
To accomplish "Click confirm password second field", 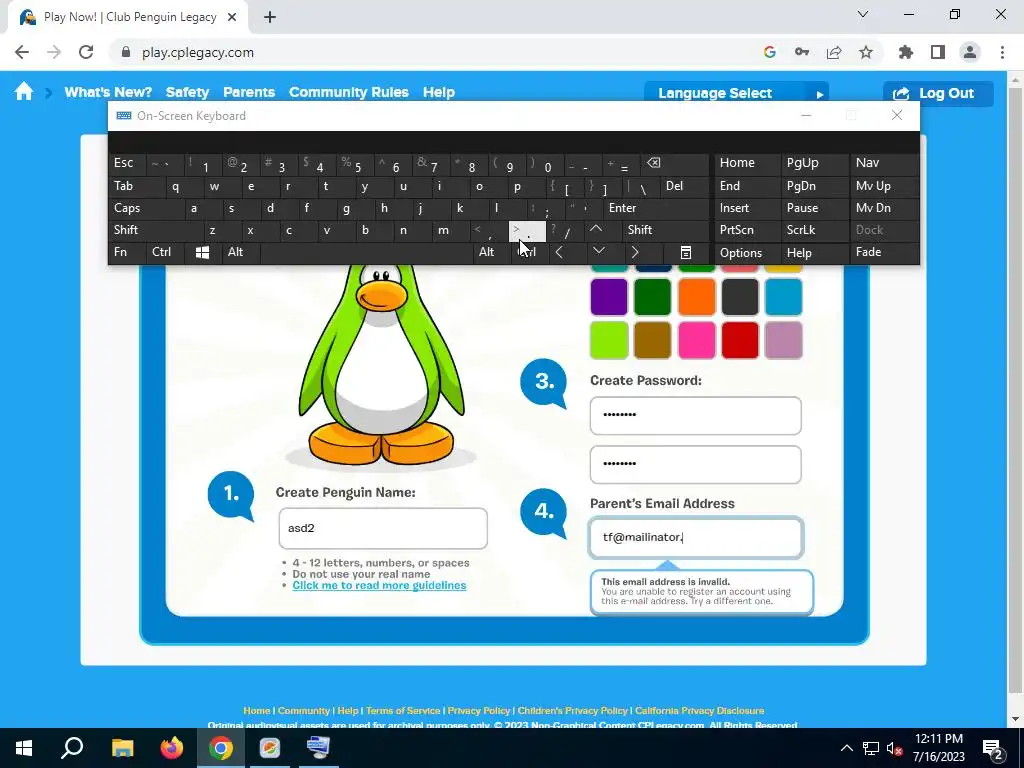I will pos(696,464).
